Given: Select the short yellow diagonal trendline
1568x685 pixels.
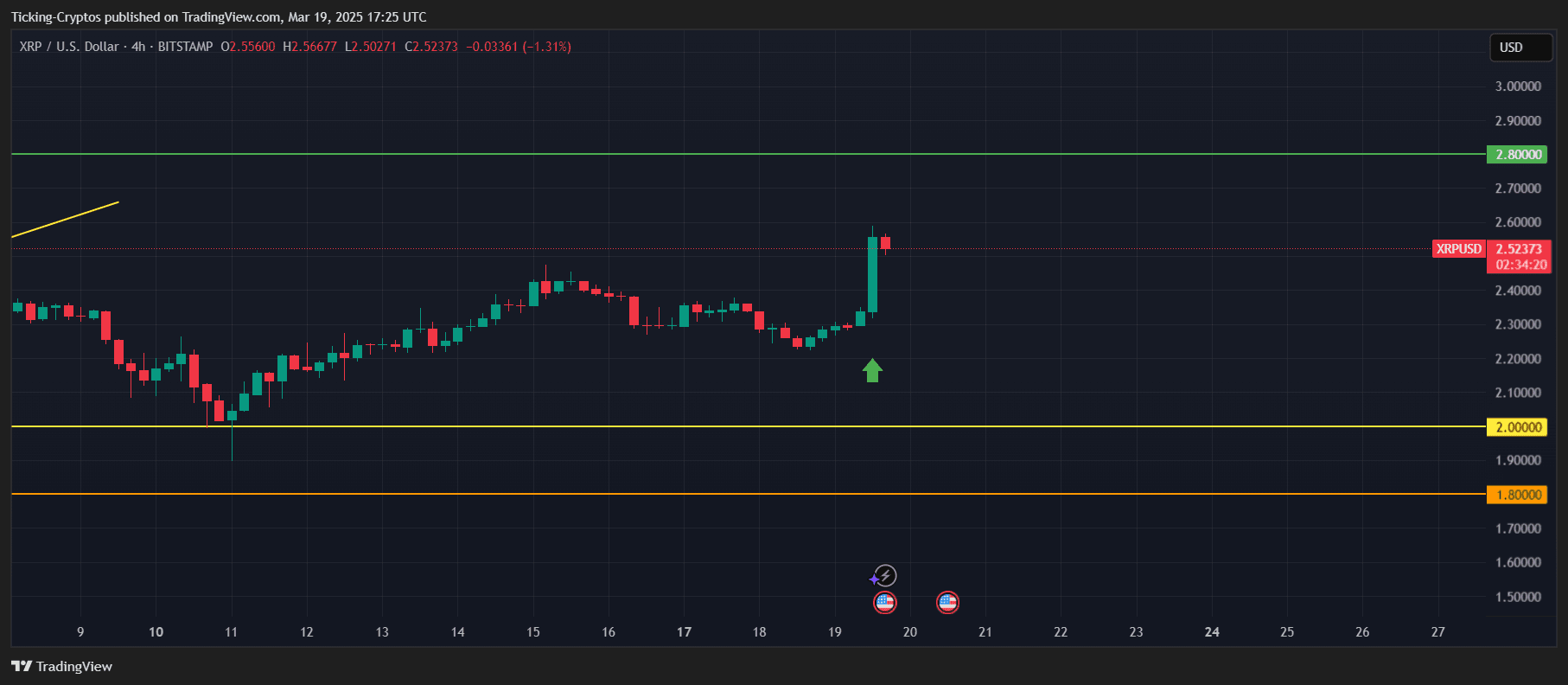Looking at the screenshot, I should [65, 220].
